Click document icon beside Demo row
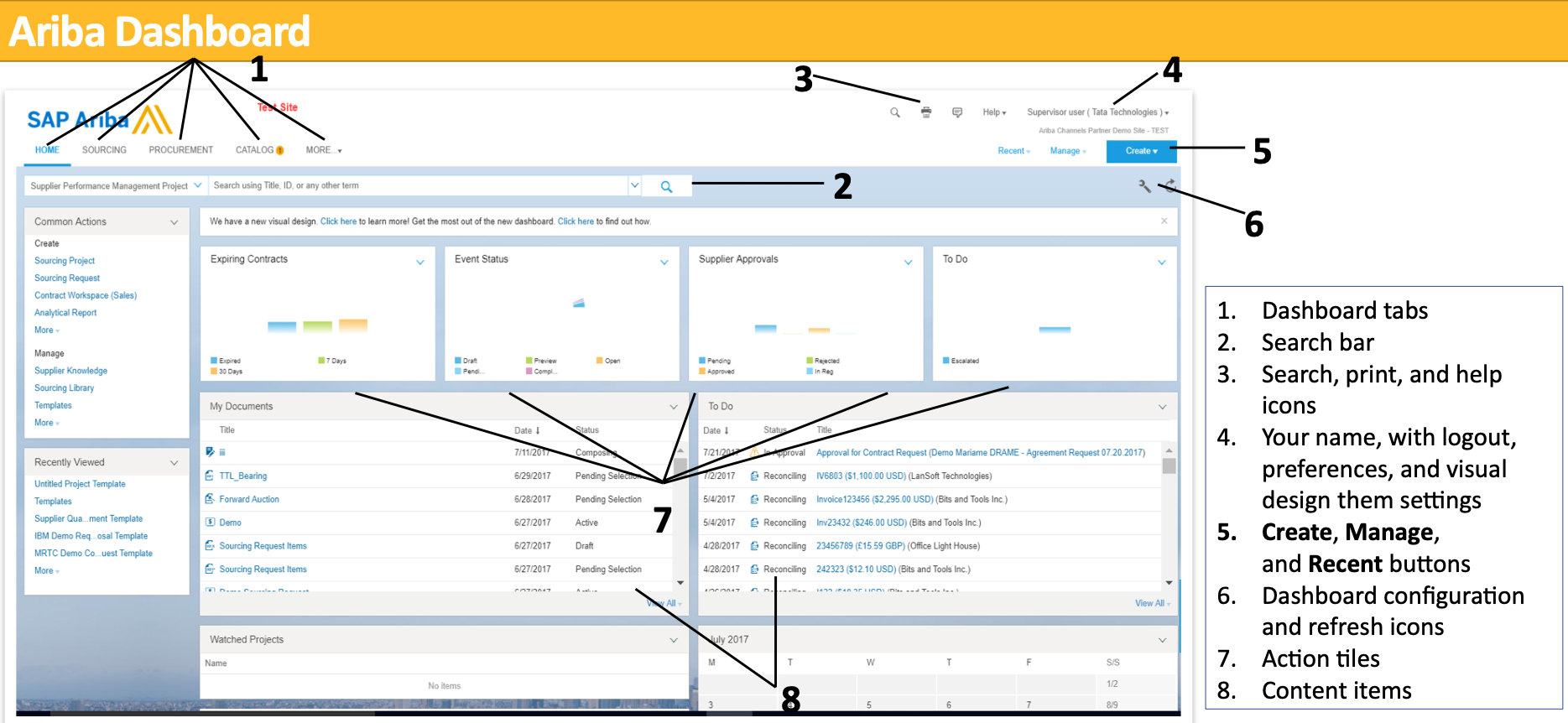This screenshot has width=1568, height=723. 210,523
